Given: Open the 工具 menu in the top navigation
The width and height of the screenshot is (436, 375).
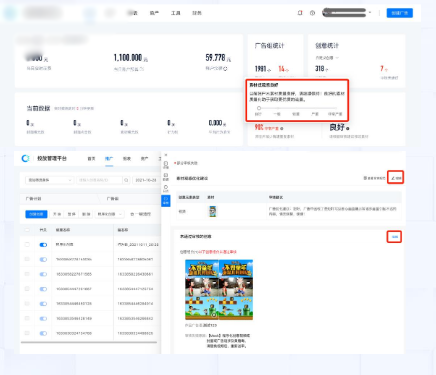Looking at the screenshot, I should (176, 13).
